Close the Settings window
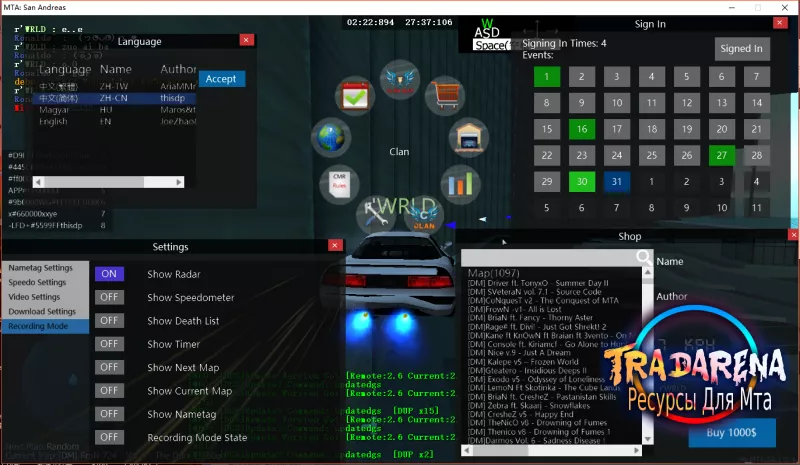This screenshot has height=465, width=800. [335, 246]
